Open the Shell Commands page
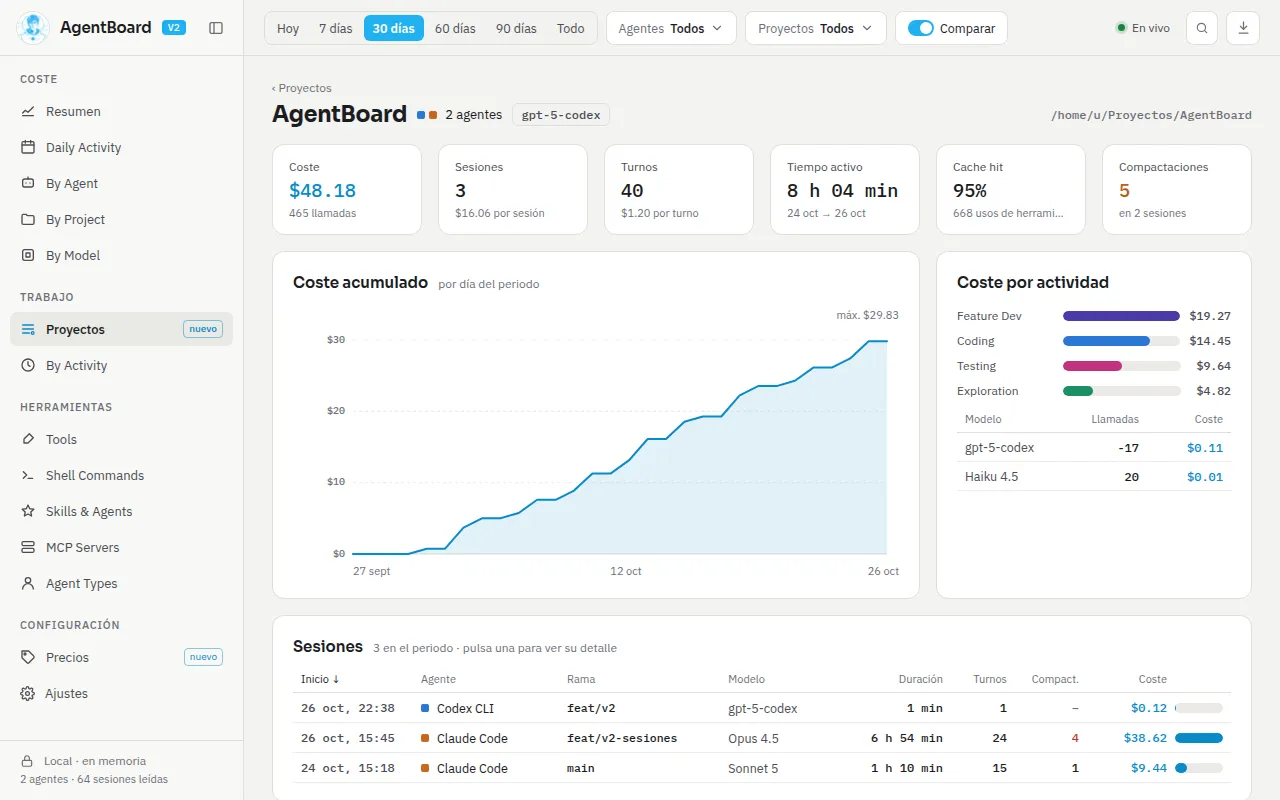Image resolution: width=1280 pixels, height=800 pixels. point(121,476)
